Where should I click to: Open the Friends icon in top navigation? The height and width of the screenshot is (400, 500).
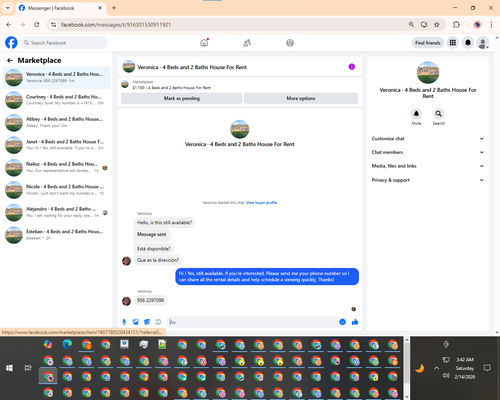coord(247,43)
